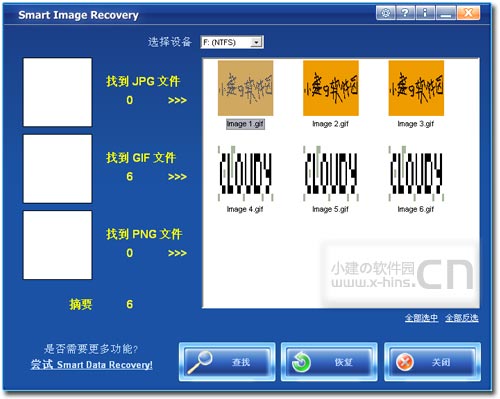This screenshot has width=500, height=399.
Task: Show found GIF files via >>> arrows
Action: click(x=177, y=177)
